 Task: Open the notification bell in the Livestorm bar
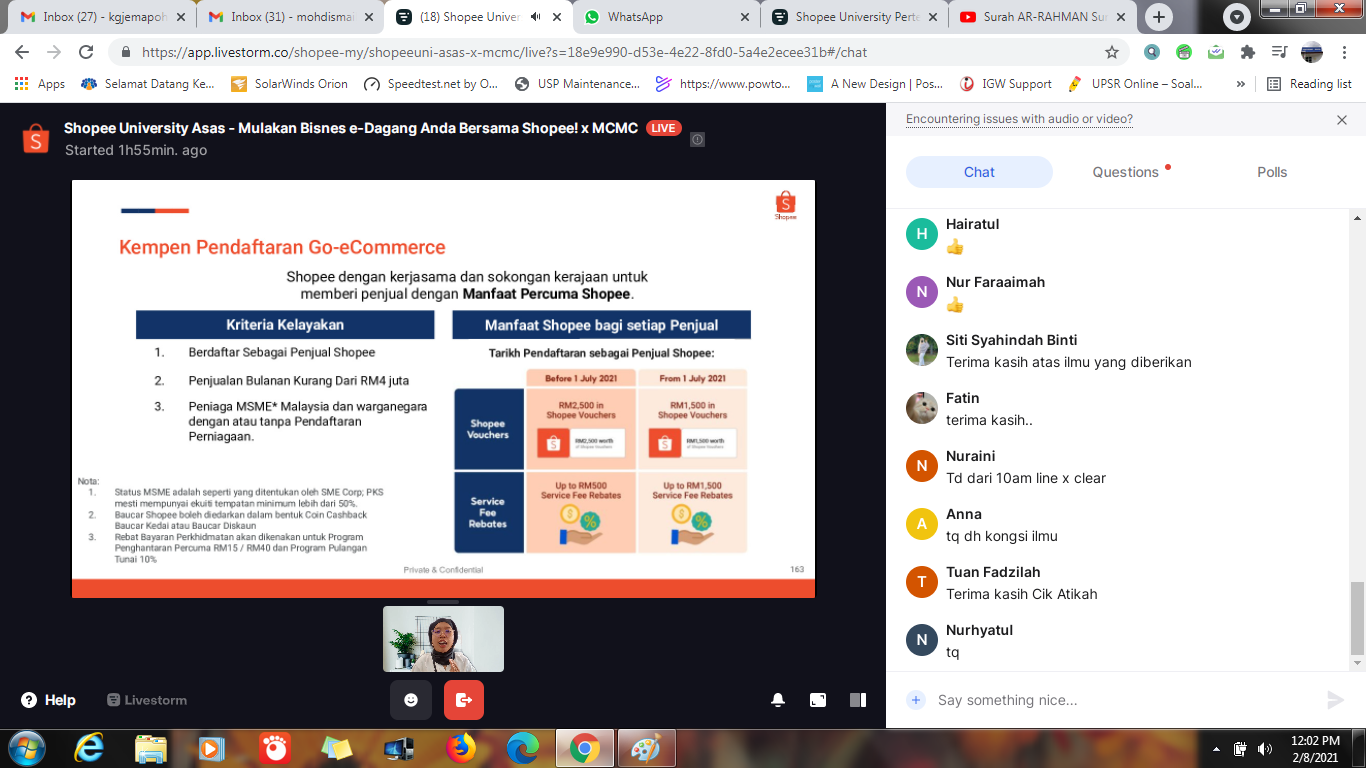[778, 700]
